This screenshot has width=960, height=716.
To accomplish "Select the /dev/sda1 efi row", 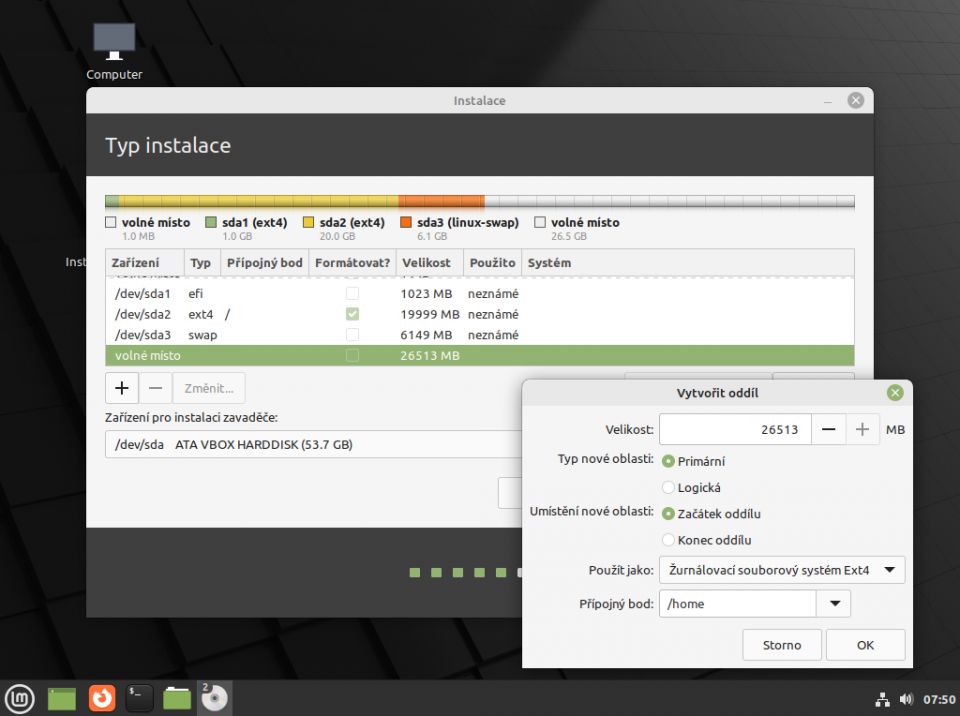I will click(x=479, y=293).
